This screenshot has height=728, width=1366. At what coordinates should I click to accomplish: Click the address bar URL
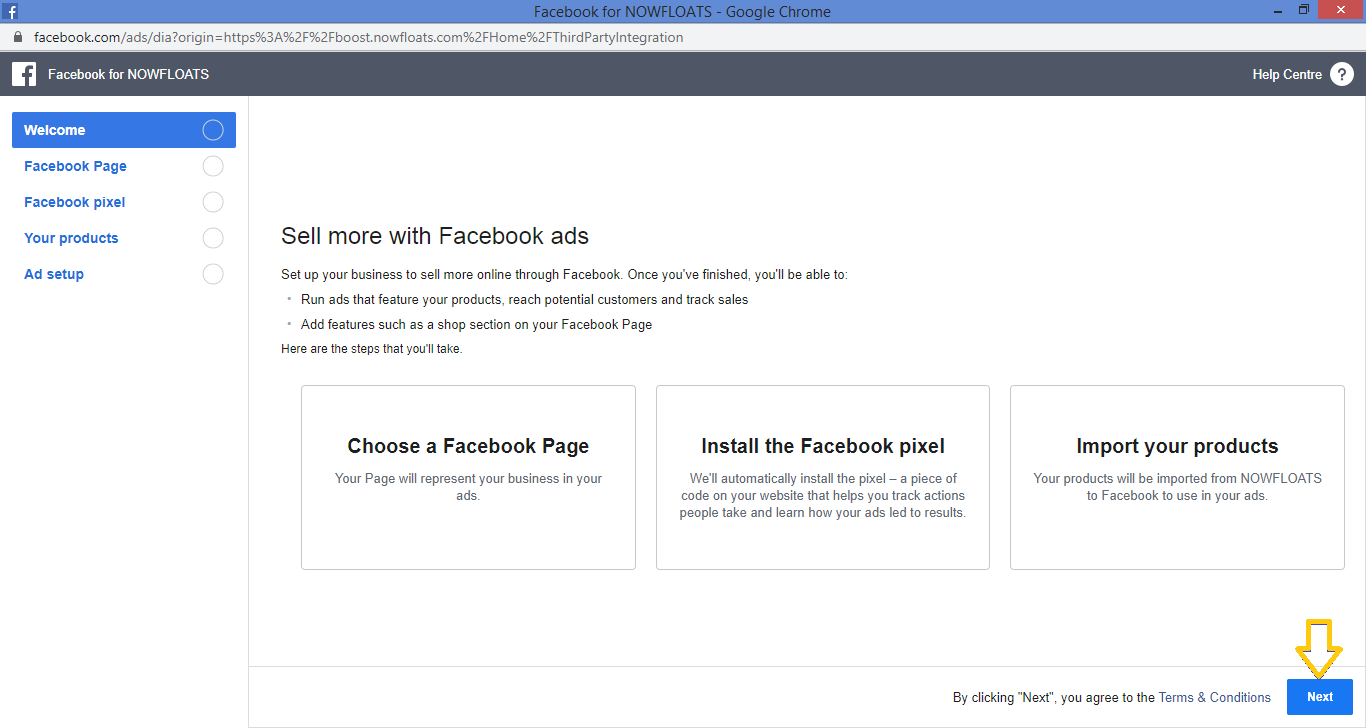(359, 37)
